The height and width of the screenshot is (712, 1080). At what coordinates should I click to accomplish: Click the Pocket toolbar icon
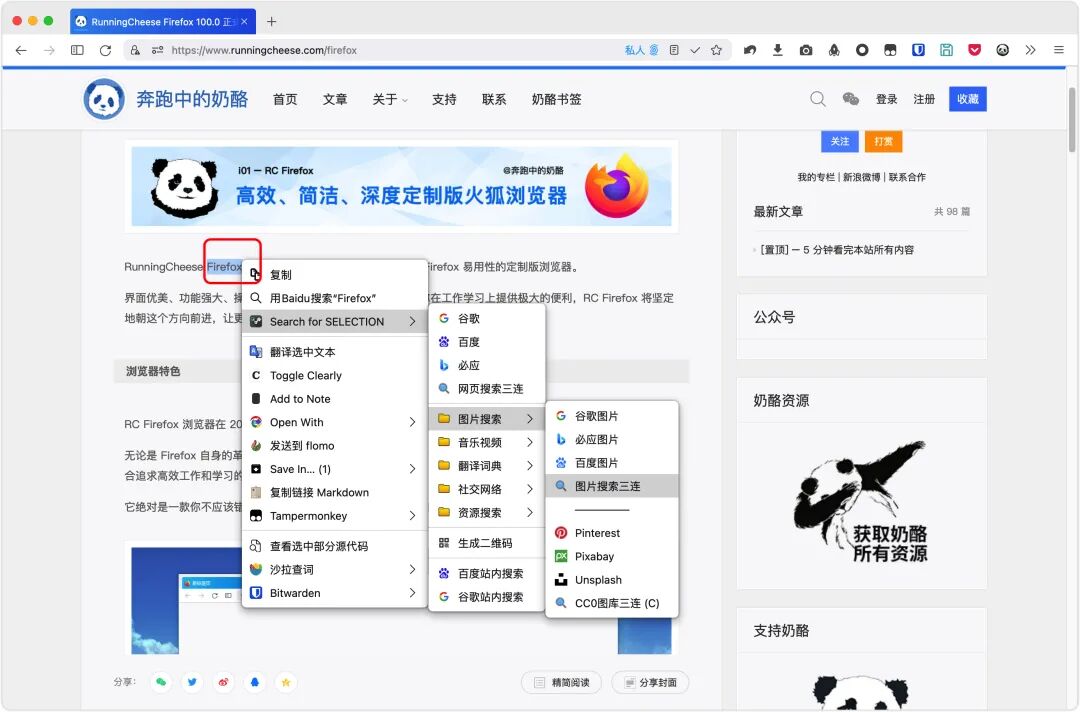[x=974, y=50]
